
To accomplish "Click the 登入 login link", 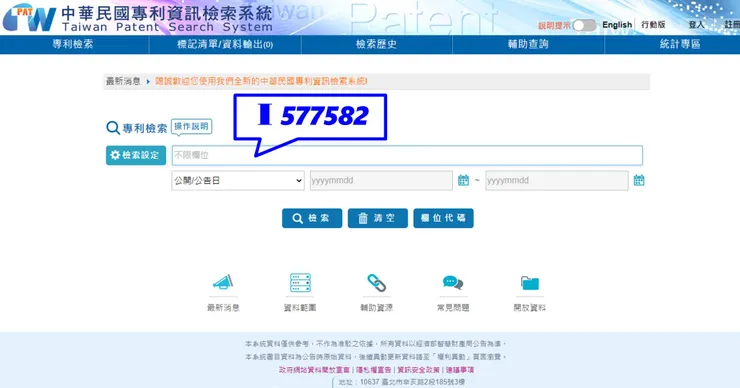I will click(x=696, y=25).
